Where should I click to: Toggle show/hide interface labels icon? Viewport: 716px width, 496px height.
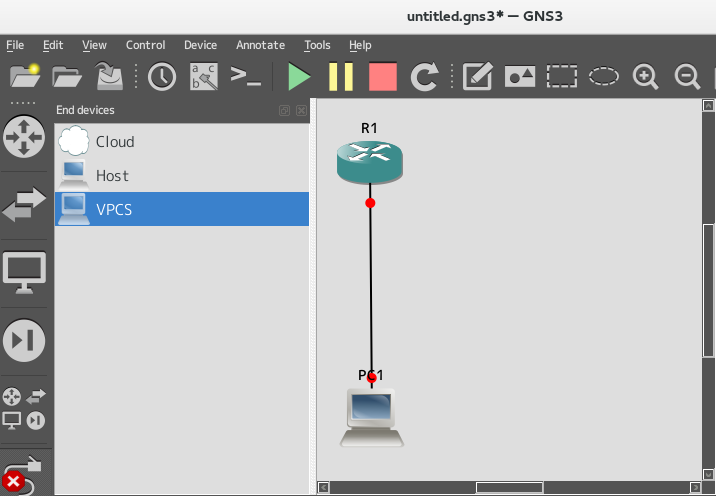point(204,76)
